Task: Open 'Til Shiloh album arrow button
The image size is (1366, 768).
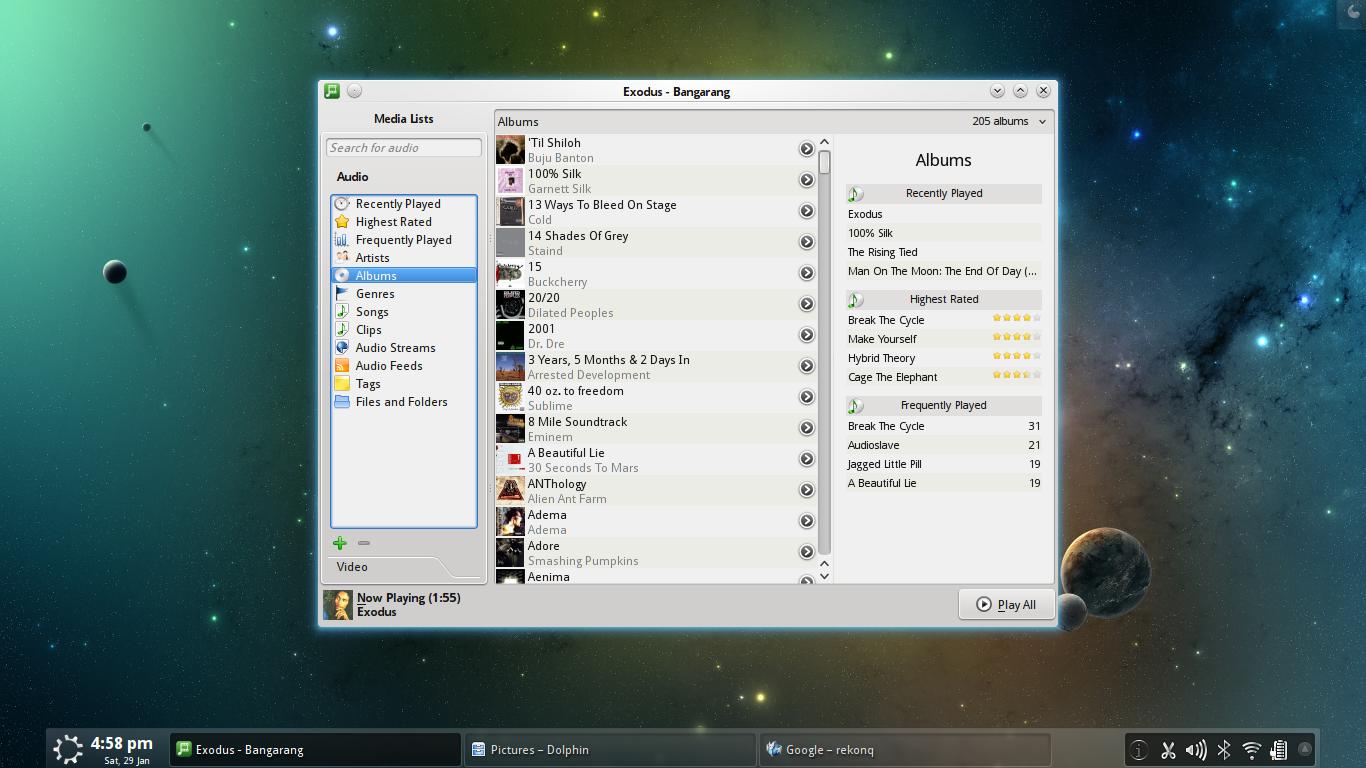Action: pyautogui.click(x=806, y=149)
